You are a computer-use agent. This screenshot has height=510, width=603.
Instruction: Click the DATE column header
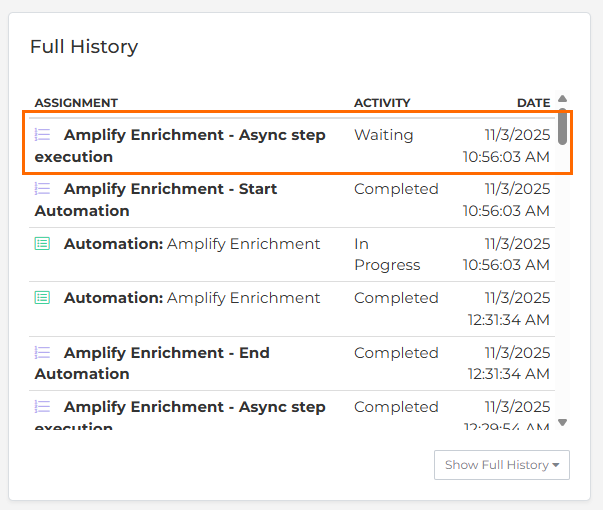[x=533, y=103]
